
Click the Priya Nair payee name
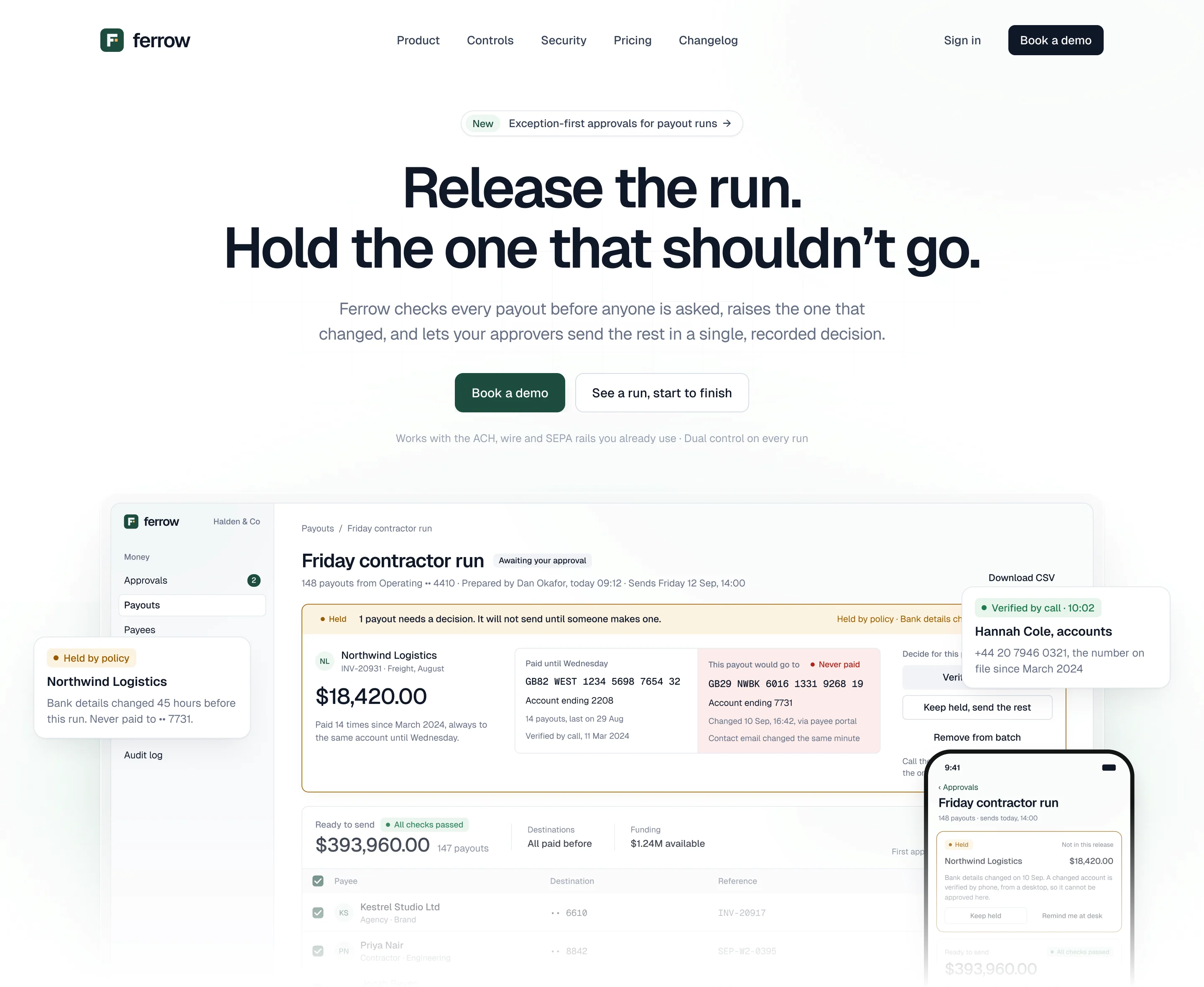coord(381,945)
